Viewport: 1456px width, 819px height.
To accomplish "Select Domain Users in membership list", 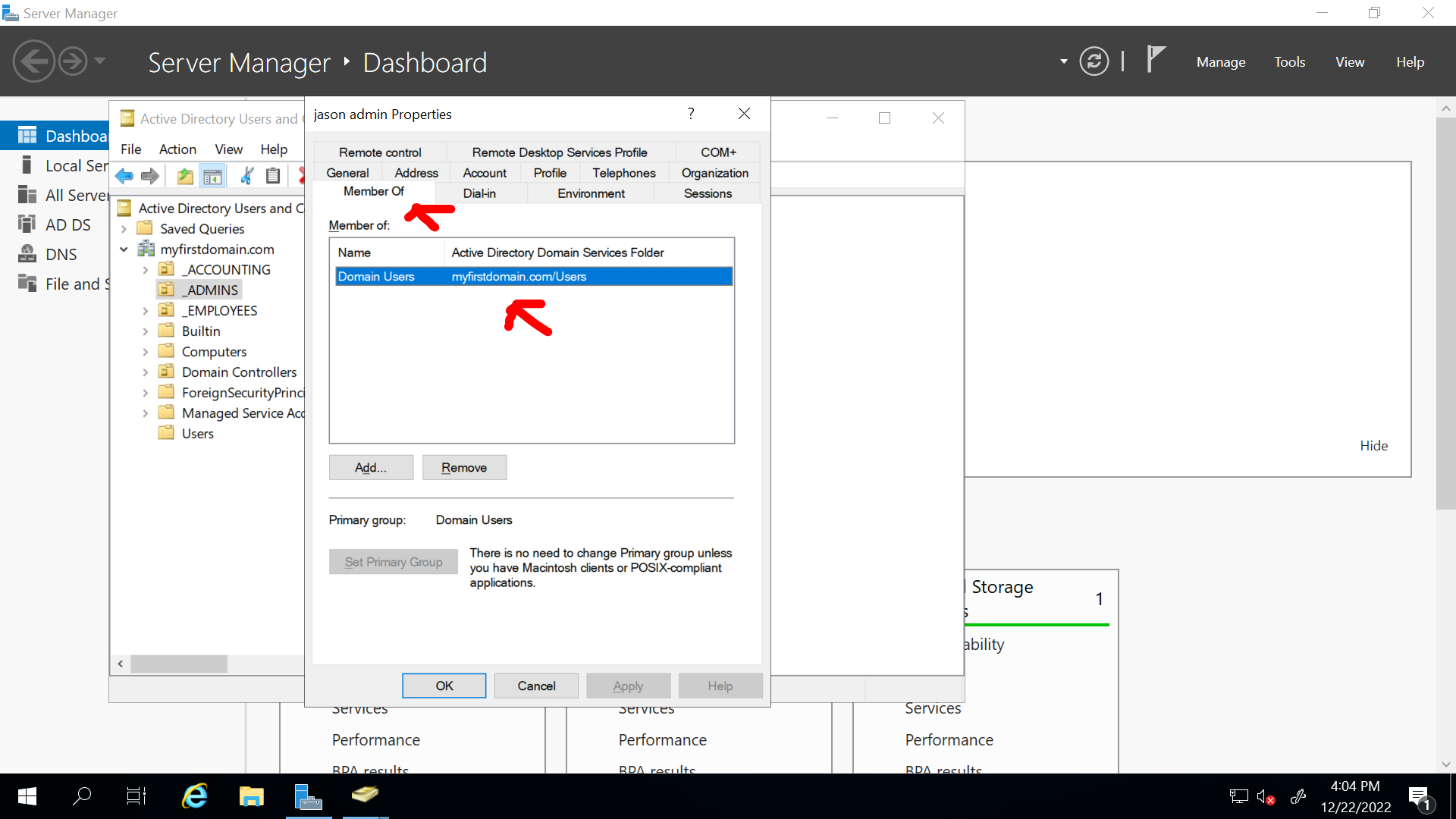I will pyautogui.click(x=533, y=276).
